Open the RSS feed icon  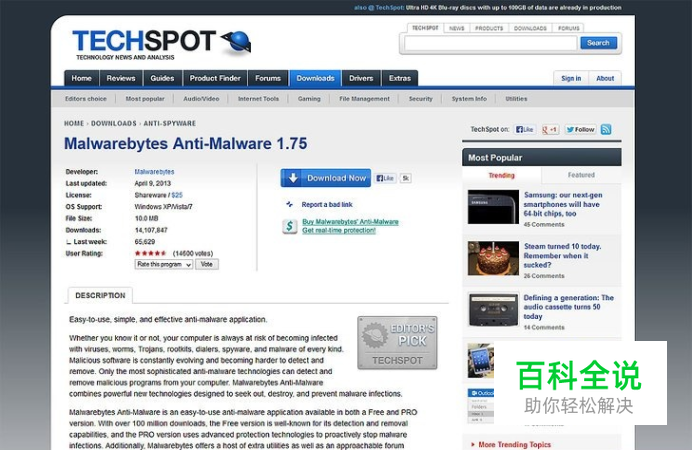point(606,129)
